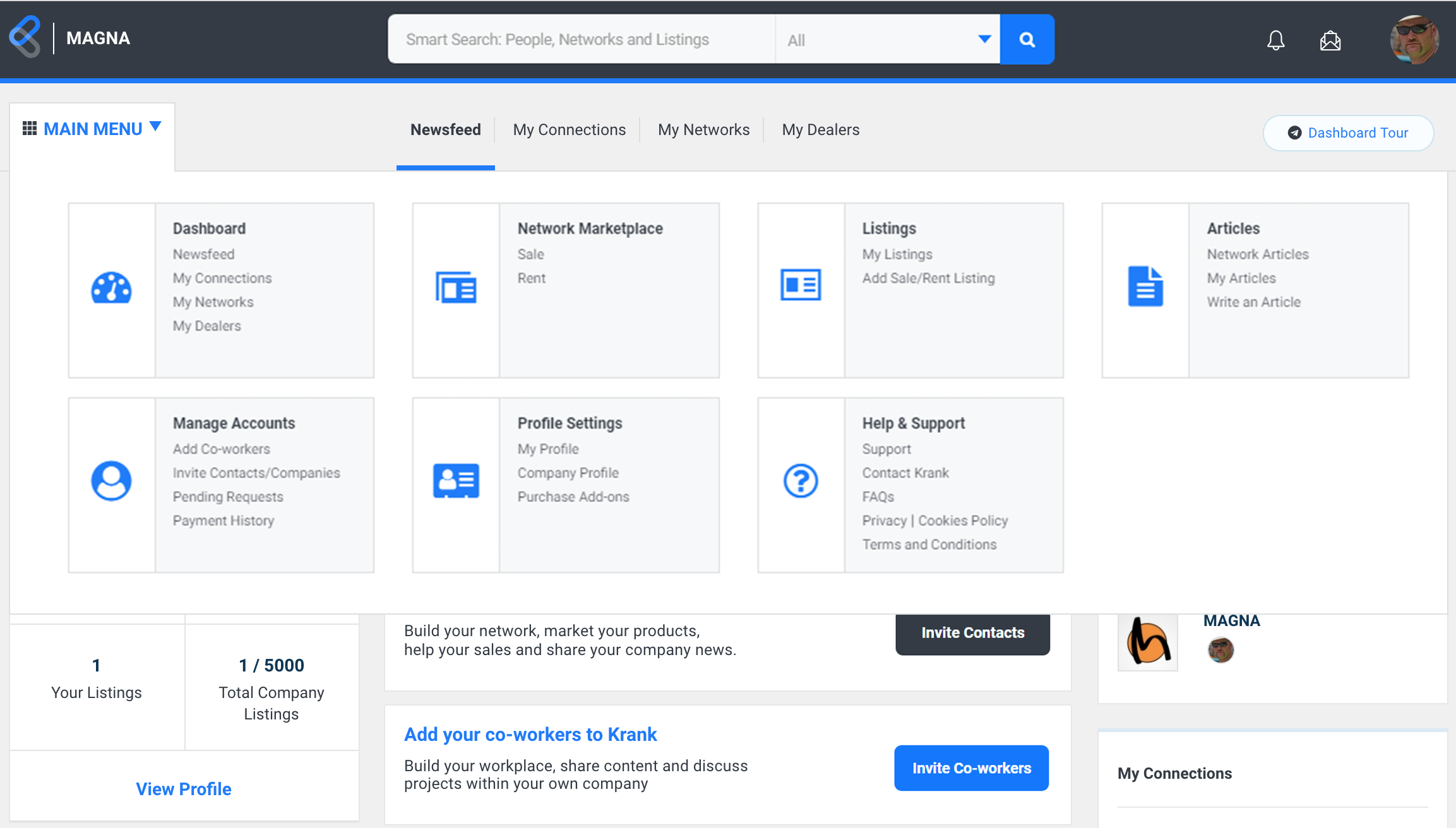Click the Network Marketplace heading
Viewport: 1456px width, 828px height.
tap(590, 228)
